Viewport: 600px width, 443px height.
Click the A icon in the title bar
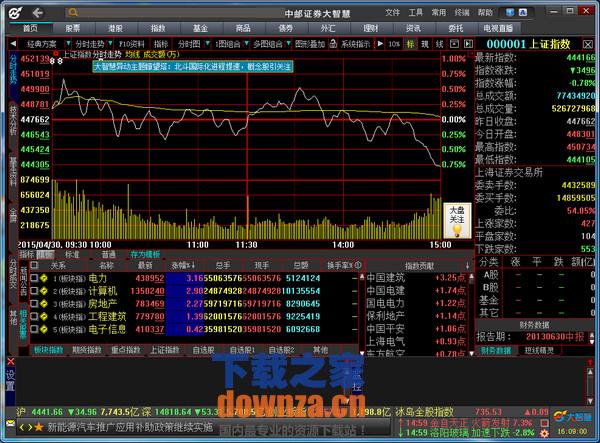[x=523, y=12]
